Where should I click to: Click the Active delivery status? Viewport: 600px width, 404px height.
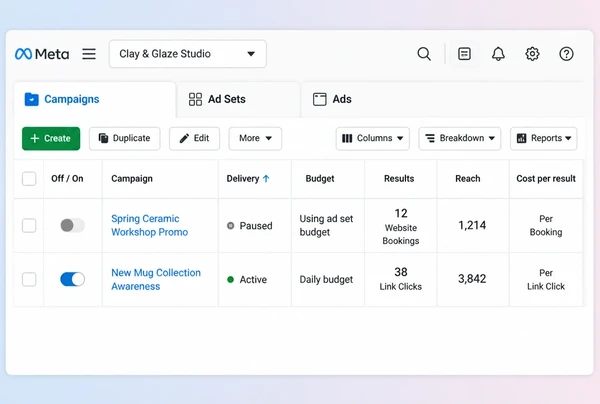tap(247, 280)
